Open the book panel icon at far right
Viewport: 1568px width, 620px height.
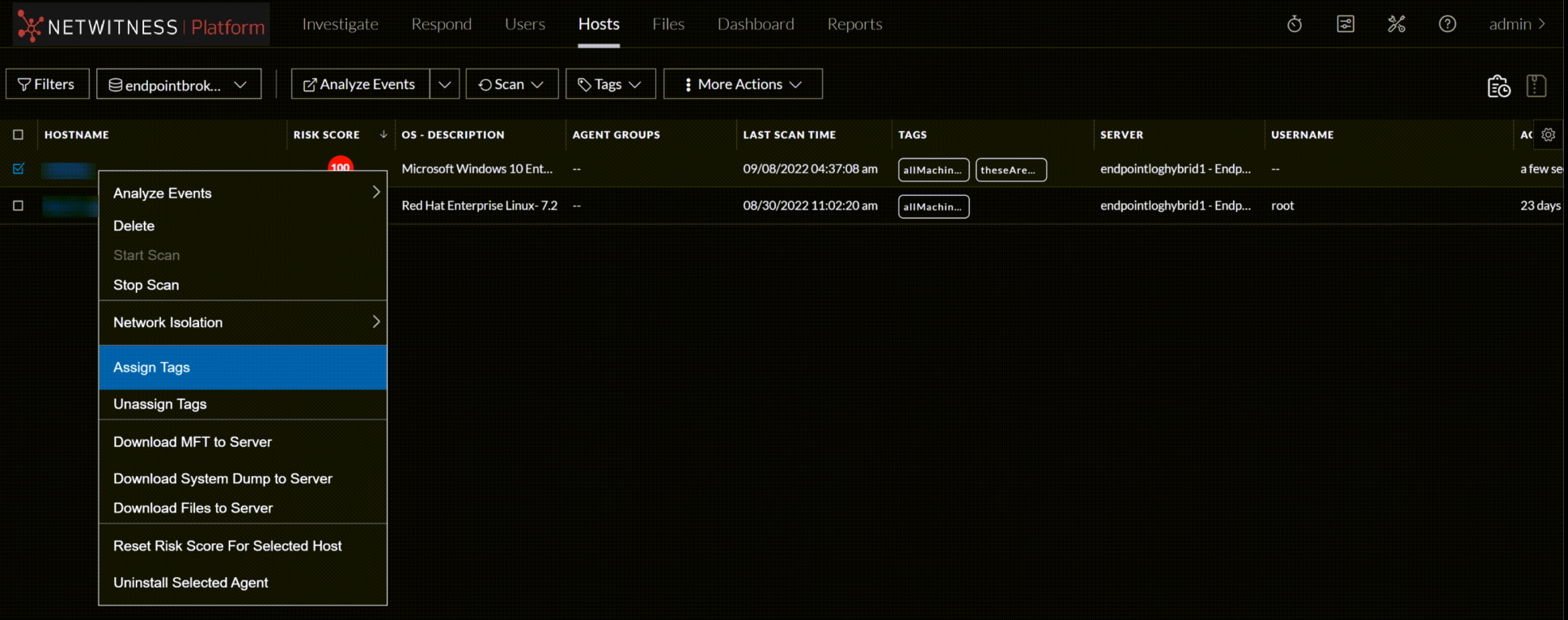(x=1536, y=86)
